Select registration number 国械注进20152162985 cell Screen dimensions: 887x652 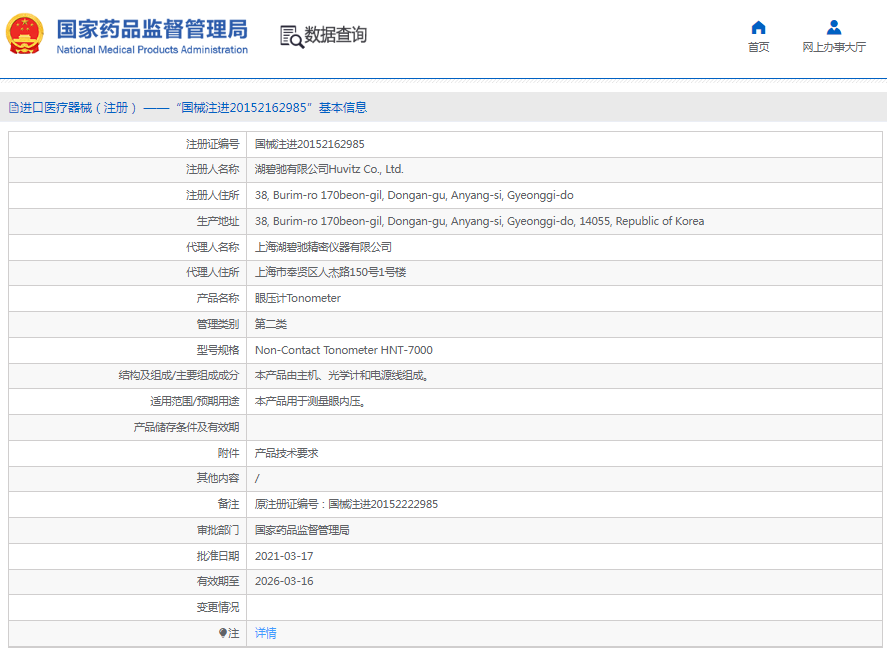coord(309,144)
